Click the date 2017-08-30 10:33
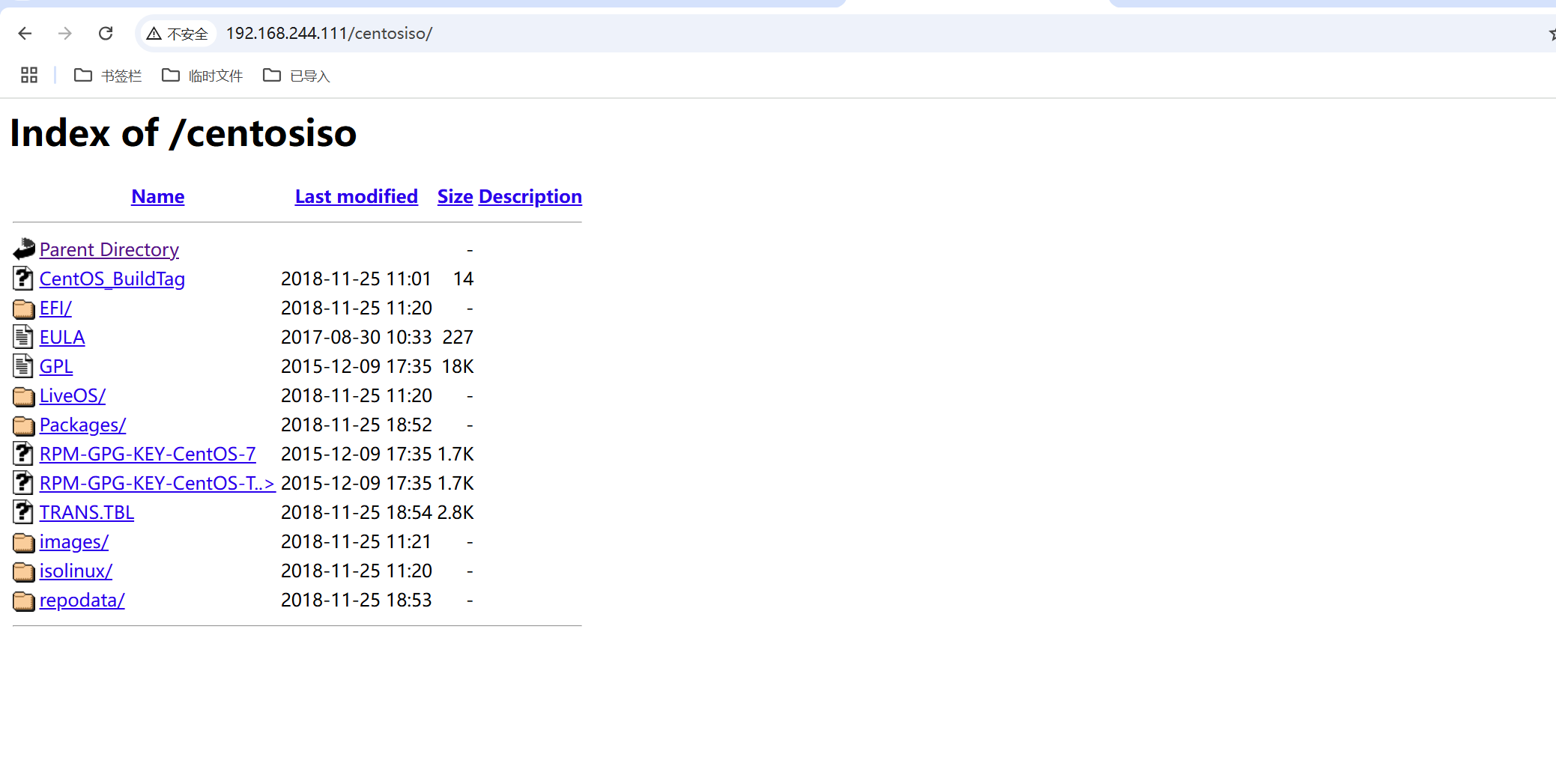 point(357,337)
